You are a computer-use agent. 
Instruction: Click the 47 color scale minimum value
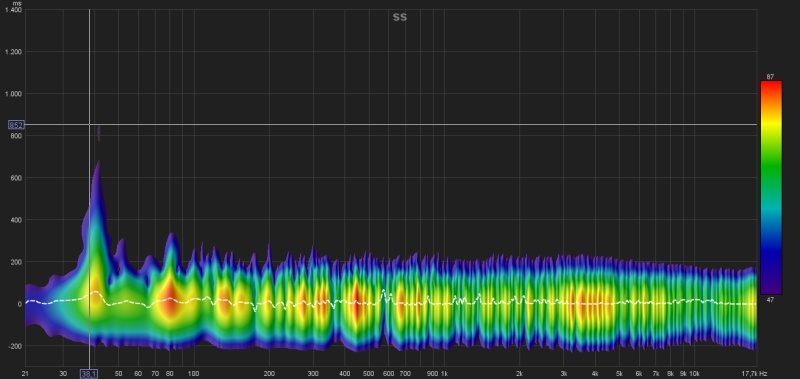tap(770, 300)
